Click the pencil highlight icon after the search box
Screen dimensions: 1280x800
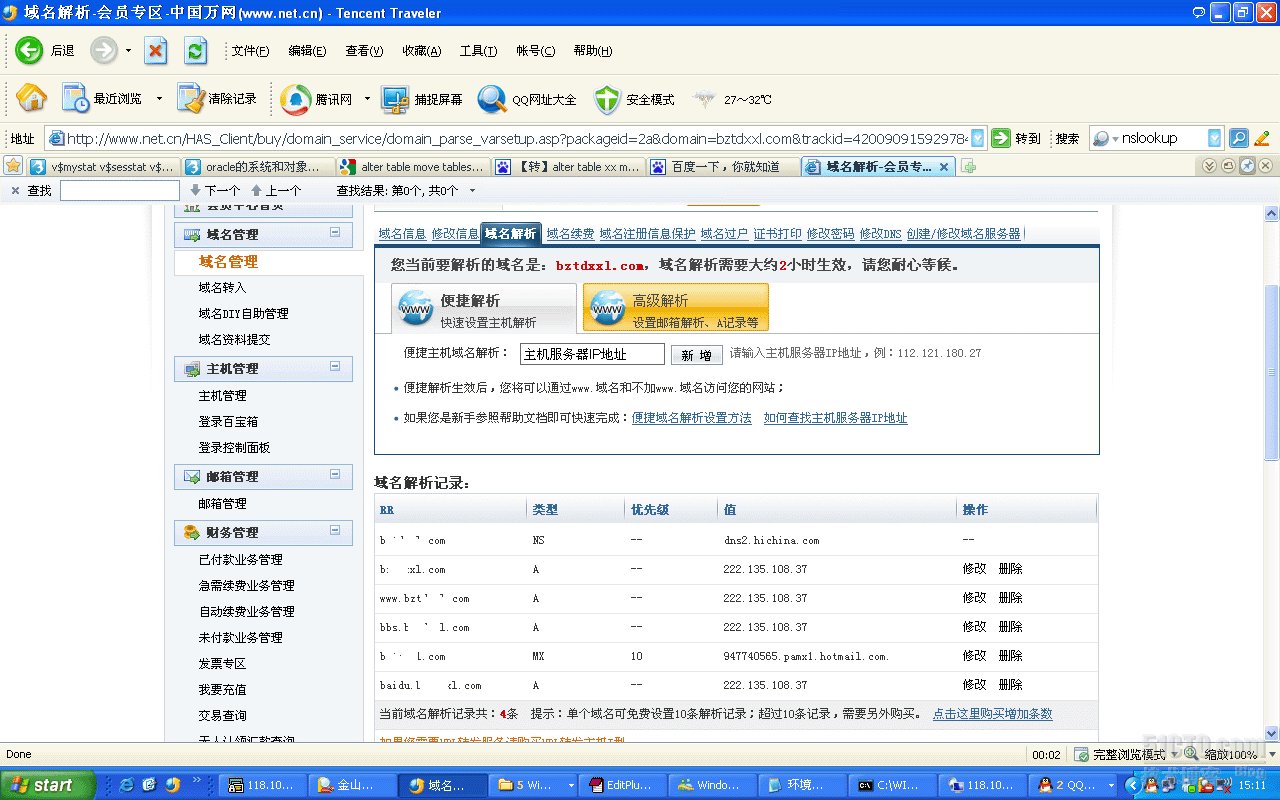click(1262, 138)
